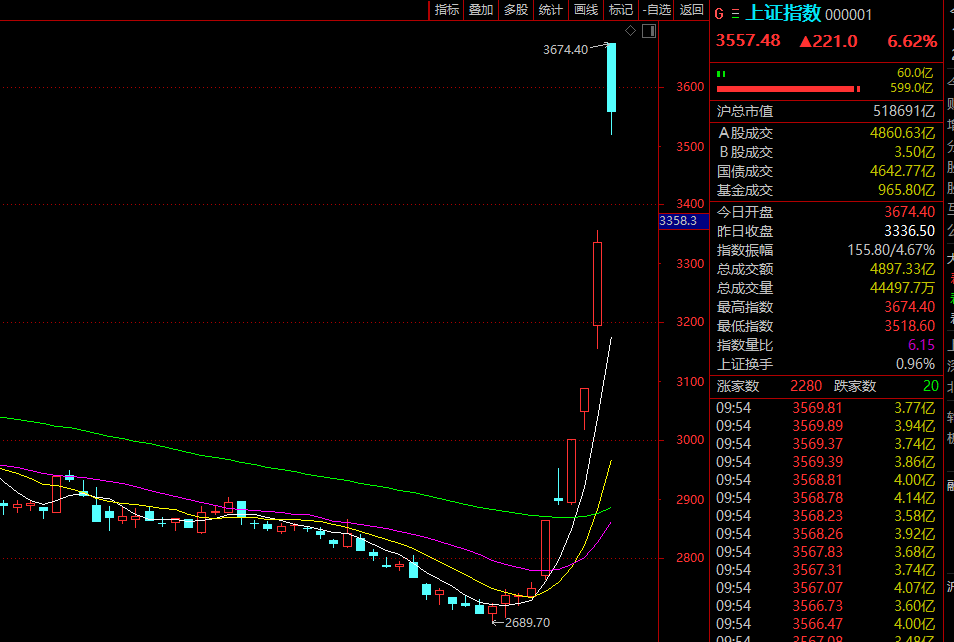Remove from watchlist with -自选
954x642 pixels.
coord(656,10)
